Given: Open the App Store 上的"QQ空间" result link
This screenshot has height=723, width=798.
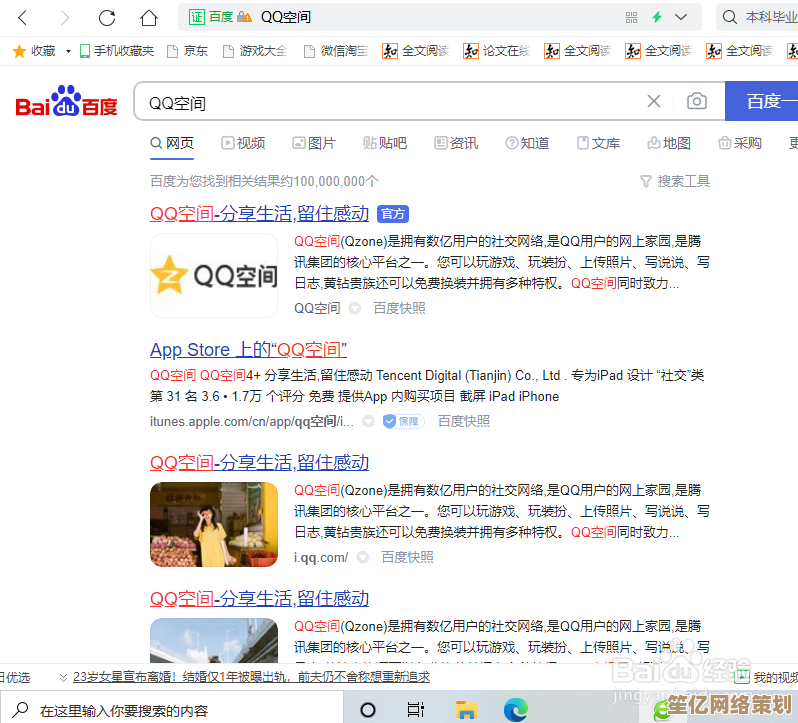Looking at the screenshot, I should [x=248, y=349].
